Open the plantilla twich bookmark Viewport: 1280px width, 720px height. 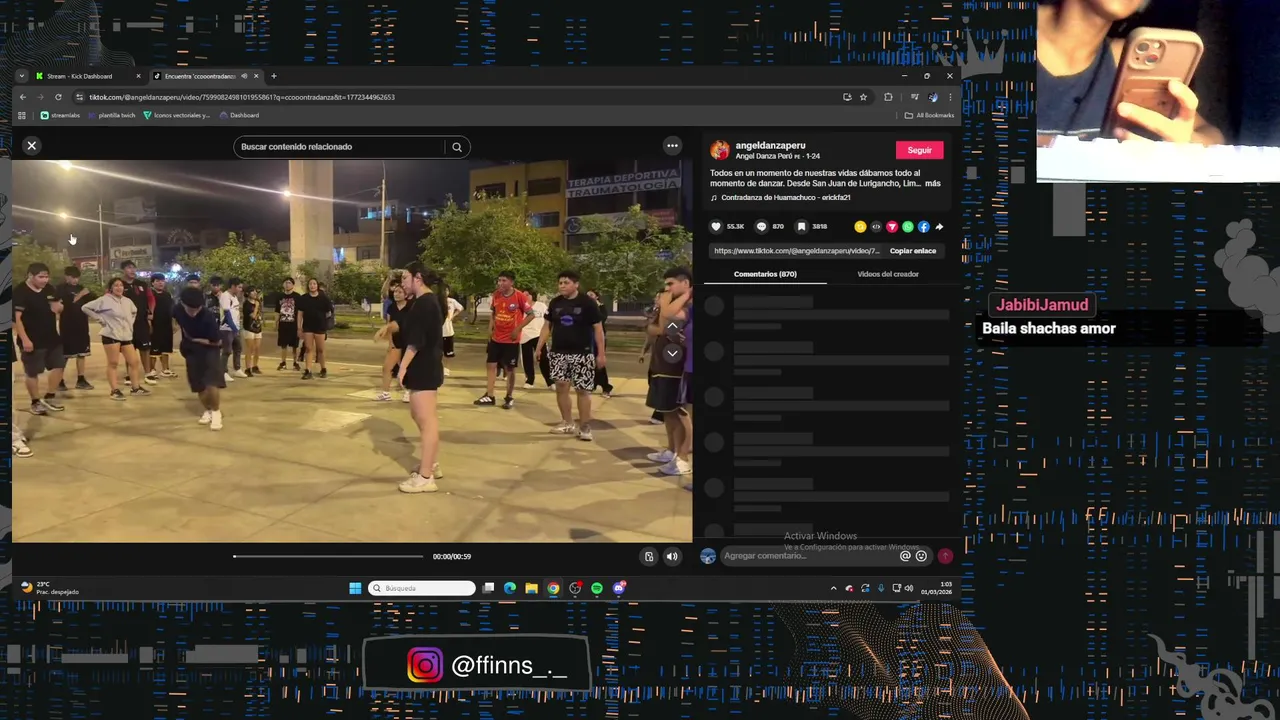pyautogui.click(x=112, y=115)
